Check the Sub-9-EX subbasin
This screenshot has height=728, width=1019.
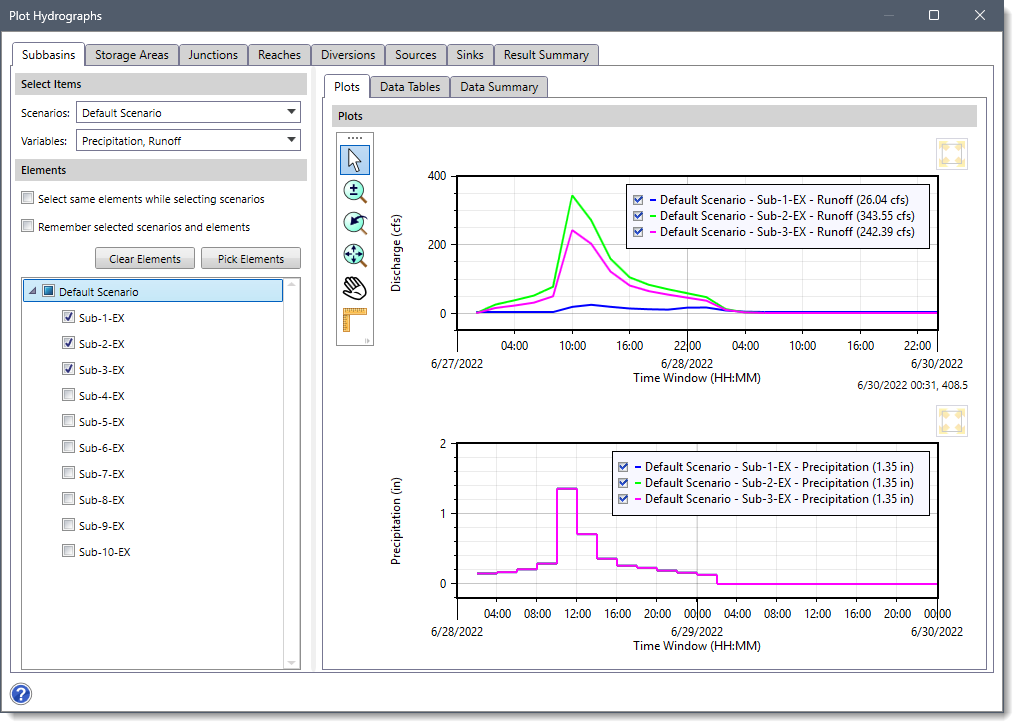pos(68,525)
